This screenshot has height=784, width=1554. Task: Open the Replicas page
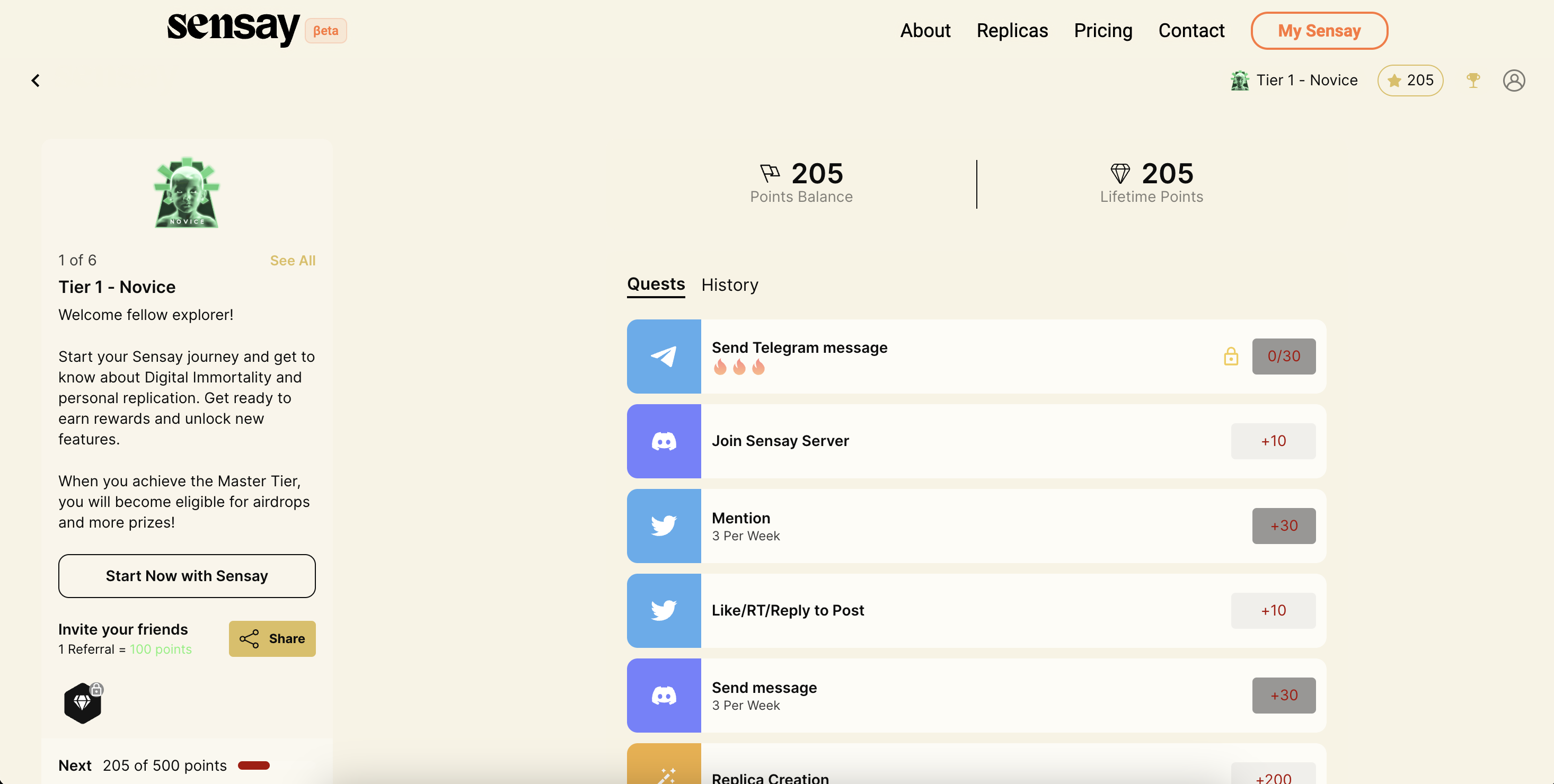pos(1012,31)
